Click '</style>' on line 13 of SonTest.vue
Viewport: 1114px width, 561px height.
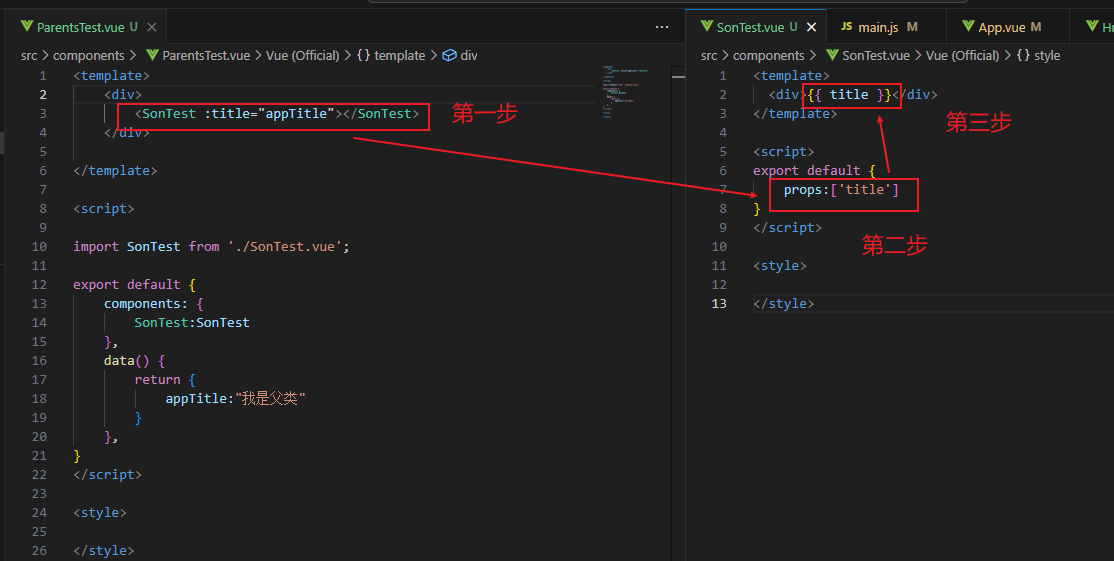784,303
